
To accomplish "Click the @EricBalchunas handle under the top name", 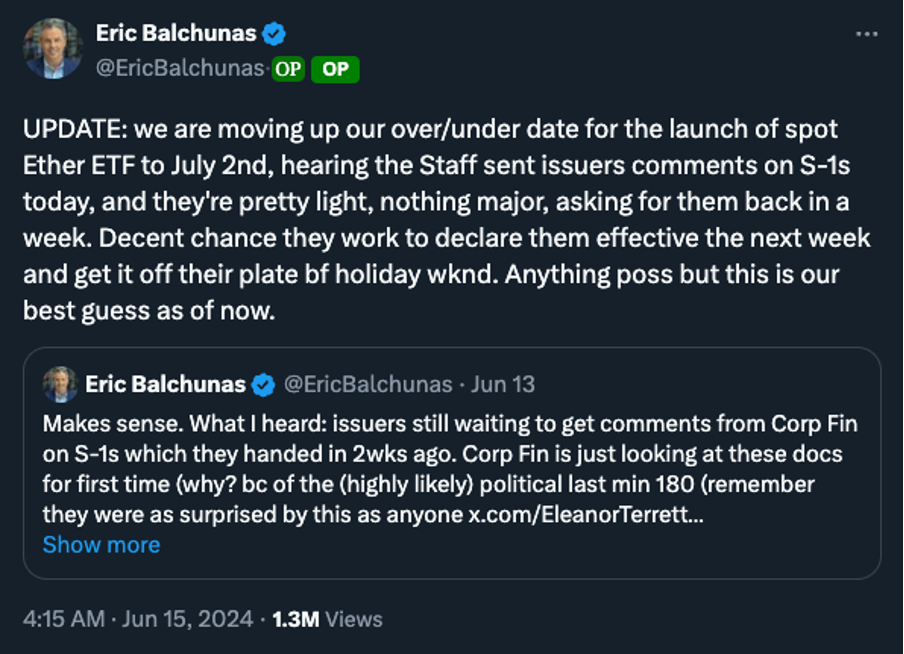I will [x=180, y=69].
